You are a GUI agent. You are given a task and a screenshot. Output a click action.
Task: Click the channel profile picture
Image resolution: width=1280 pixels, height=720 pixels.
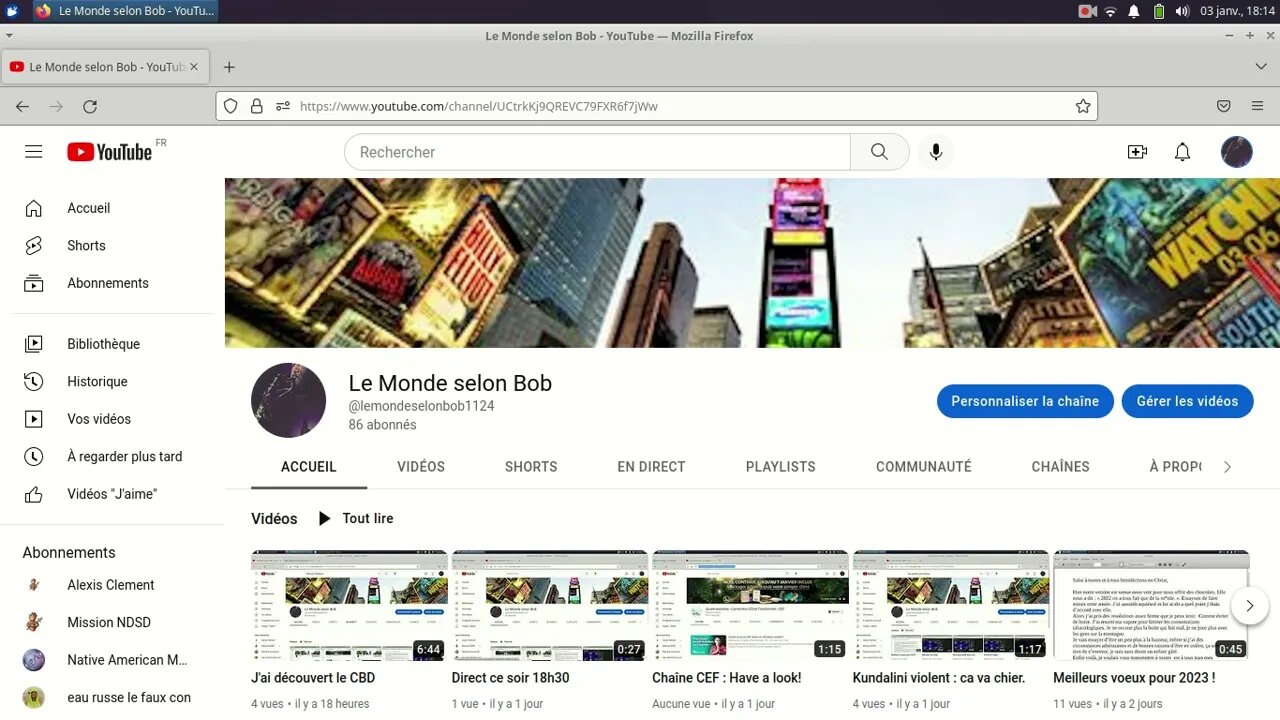288,400
